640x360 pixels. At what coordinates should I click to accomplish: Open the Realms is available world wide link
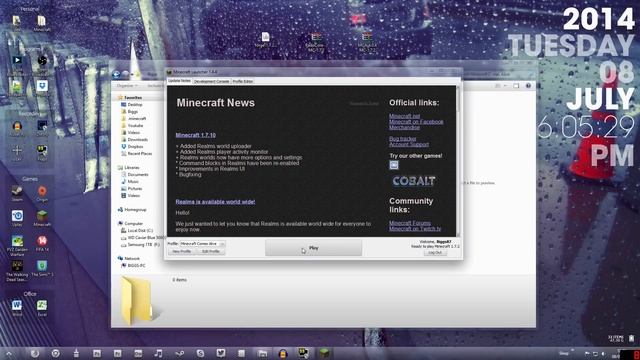coord(215,202)
